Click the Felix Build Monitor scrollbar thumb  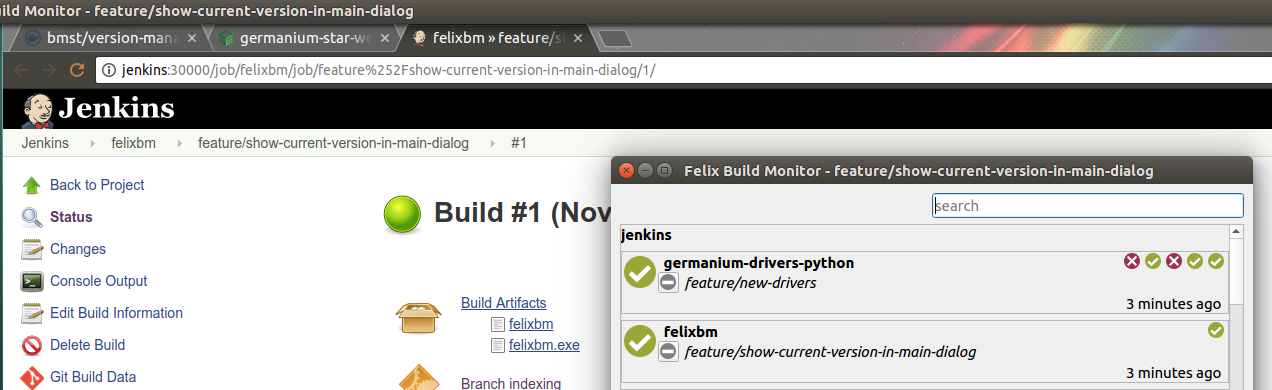point(1237,272)
